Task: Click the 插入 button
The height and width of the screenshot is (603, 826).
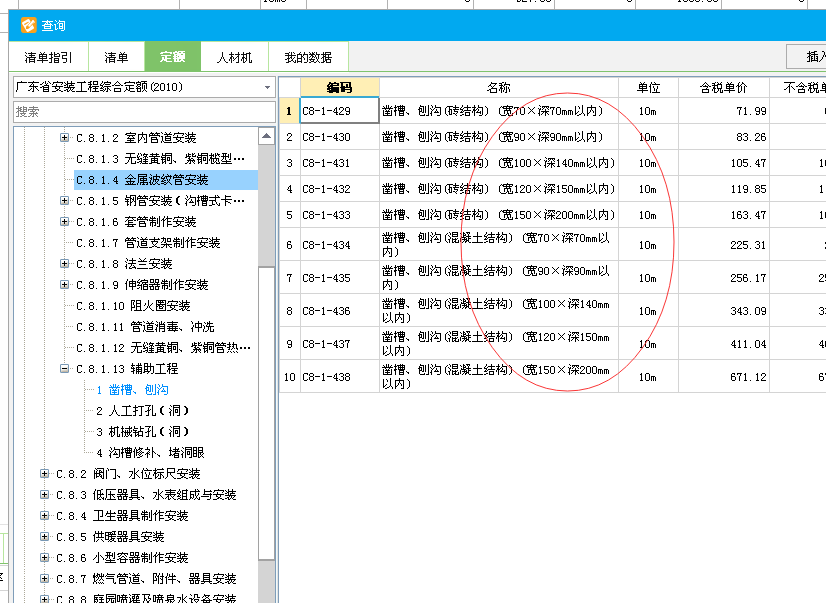Action: 807,56
